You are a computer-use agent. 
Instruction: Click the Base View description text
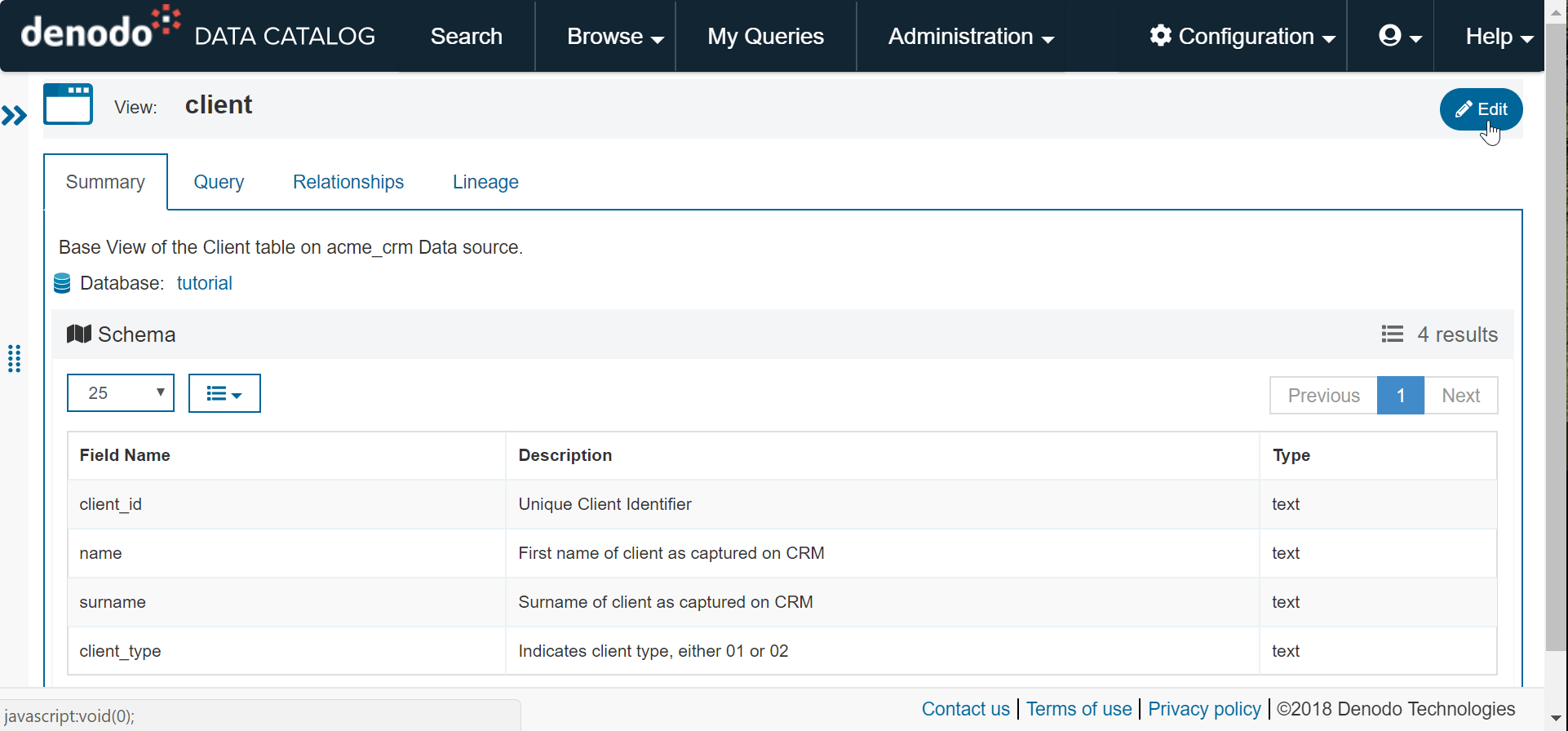(x=290, y=247)
